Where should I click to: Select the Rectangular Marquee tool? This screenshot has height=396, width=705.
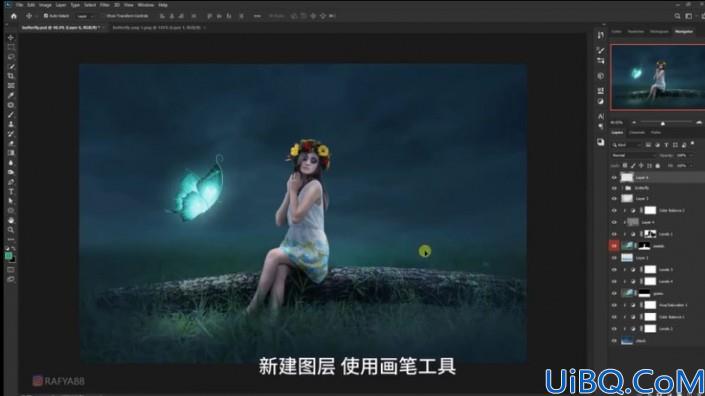coord(11,47)
